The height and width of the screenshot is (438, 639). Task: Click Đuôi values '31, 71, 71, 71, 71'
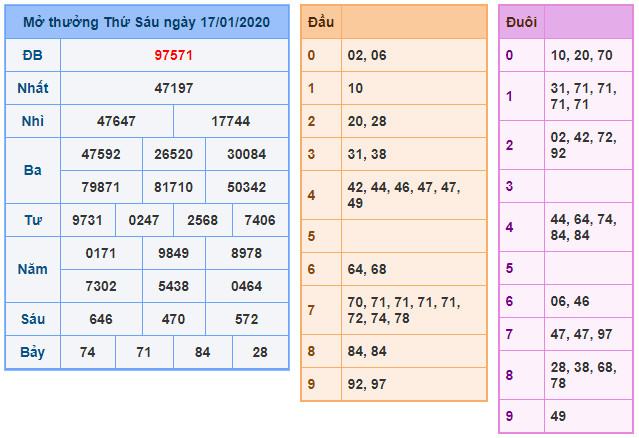(x=584, y=96)
